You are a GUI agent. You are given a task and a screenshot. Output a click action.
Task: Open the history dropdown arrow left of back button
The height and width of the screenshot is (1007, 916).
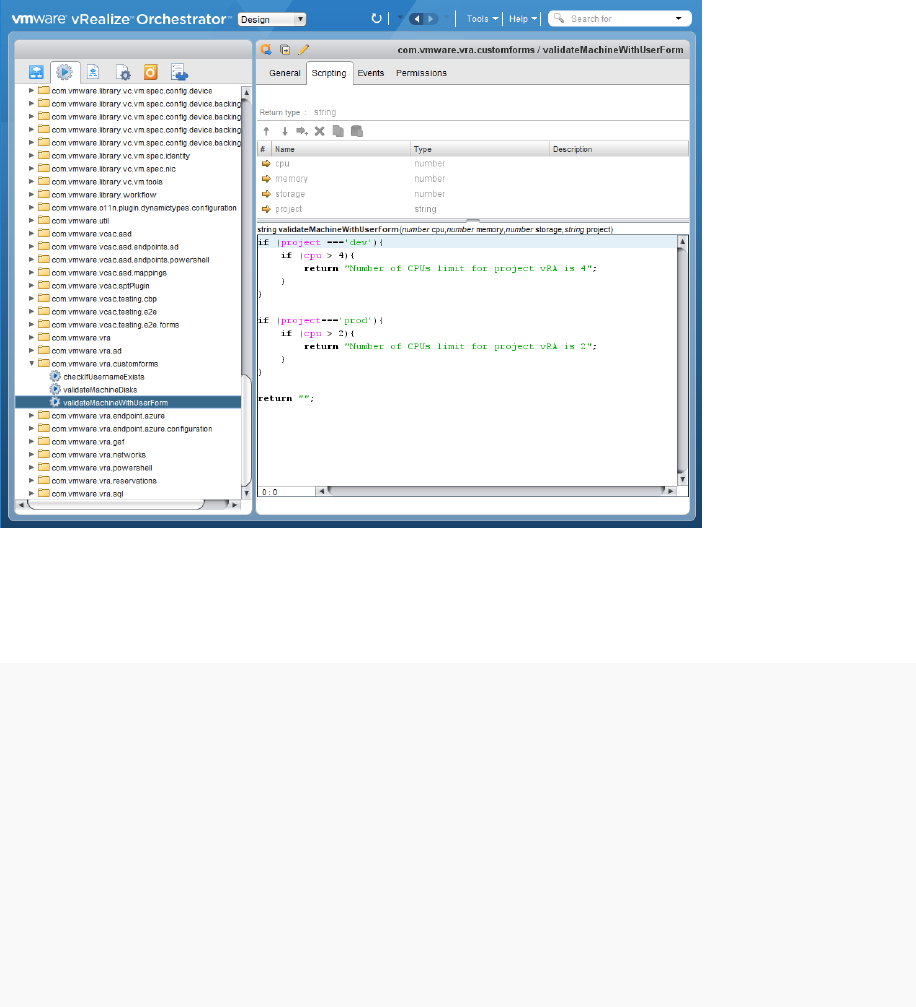pyautogui.click(x=400, y=19)
